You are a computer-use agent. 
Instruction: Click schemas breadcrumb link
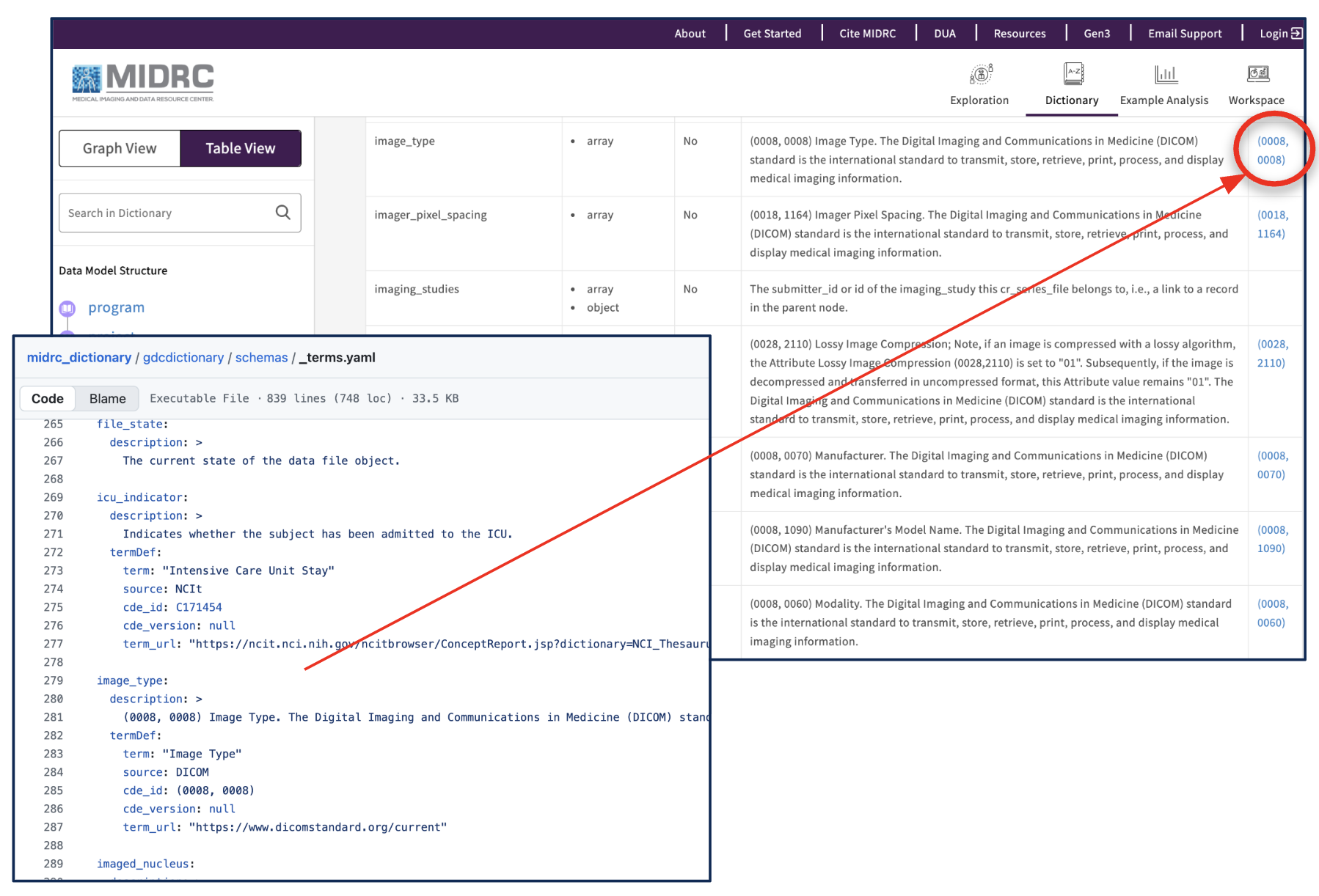[261, 357]
